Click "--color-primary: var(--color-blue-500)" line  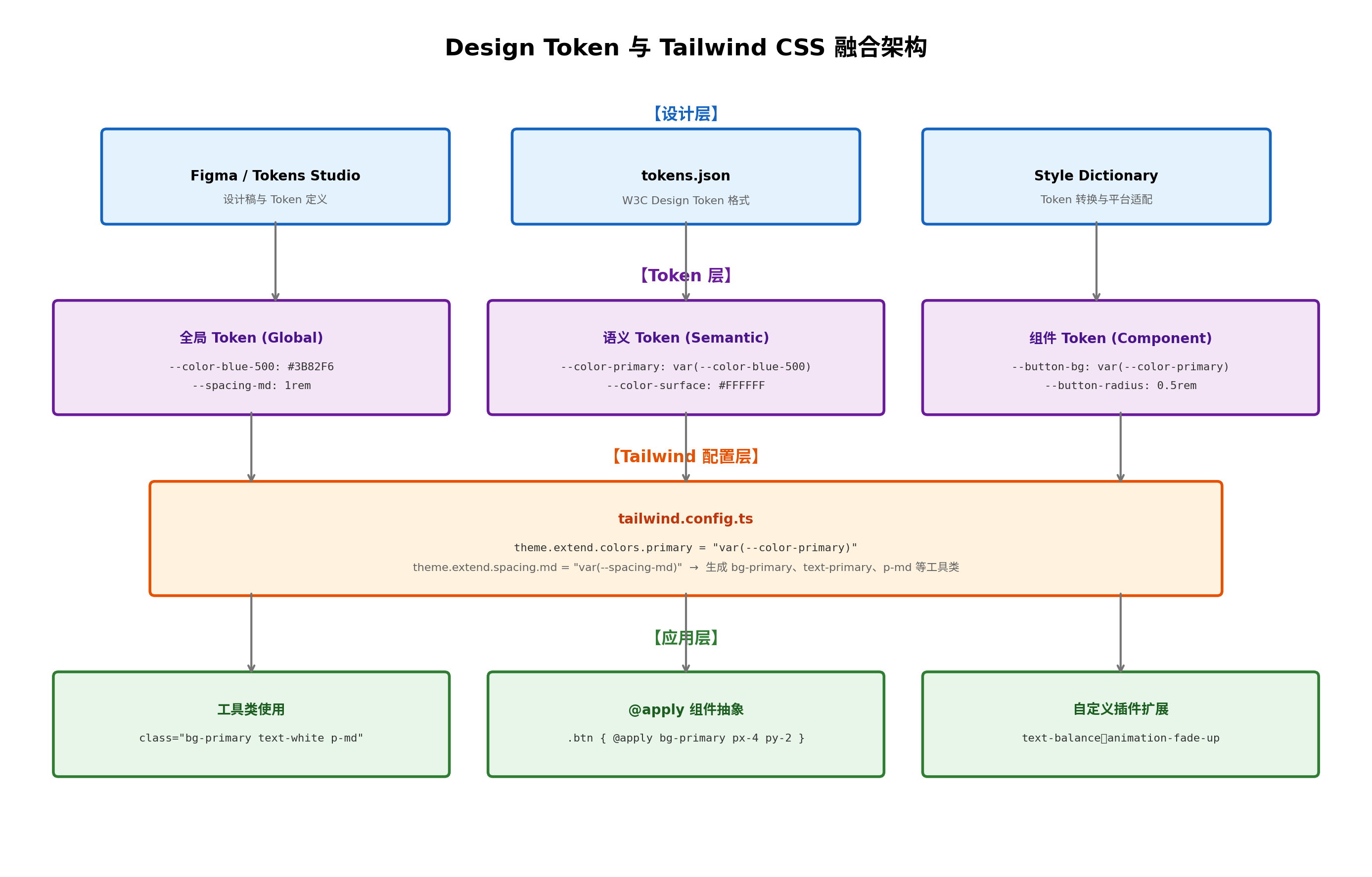686,367
